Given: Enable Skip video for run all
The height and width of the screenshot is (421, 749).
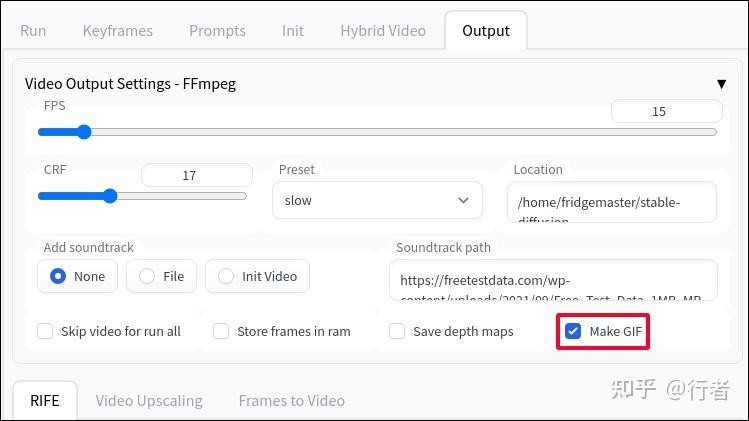Looking at the screenshot, I should (x=45, y=331).
